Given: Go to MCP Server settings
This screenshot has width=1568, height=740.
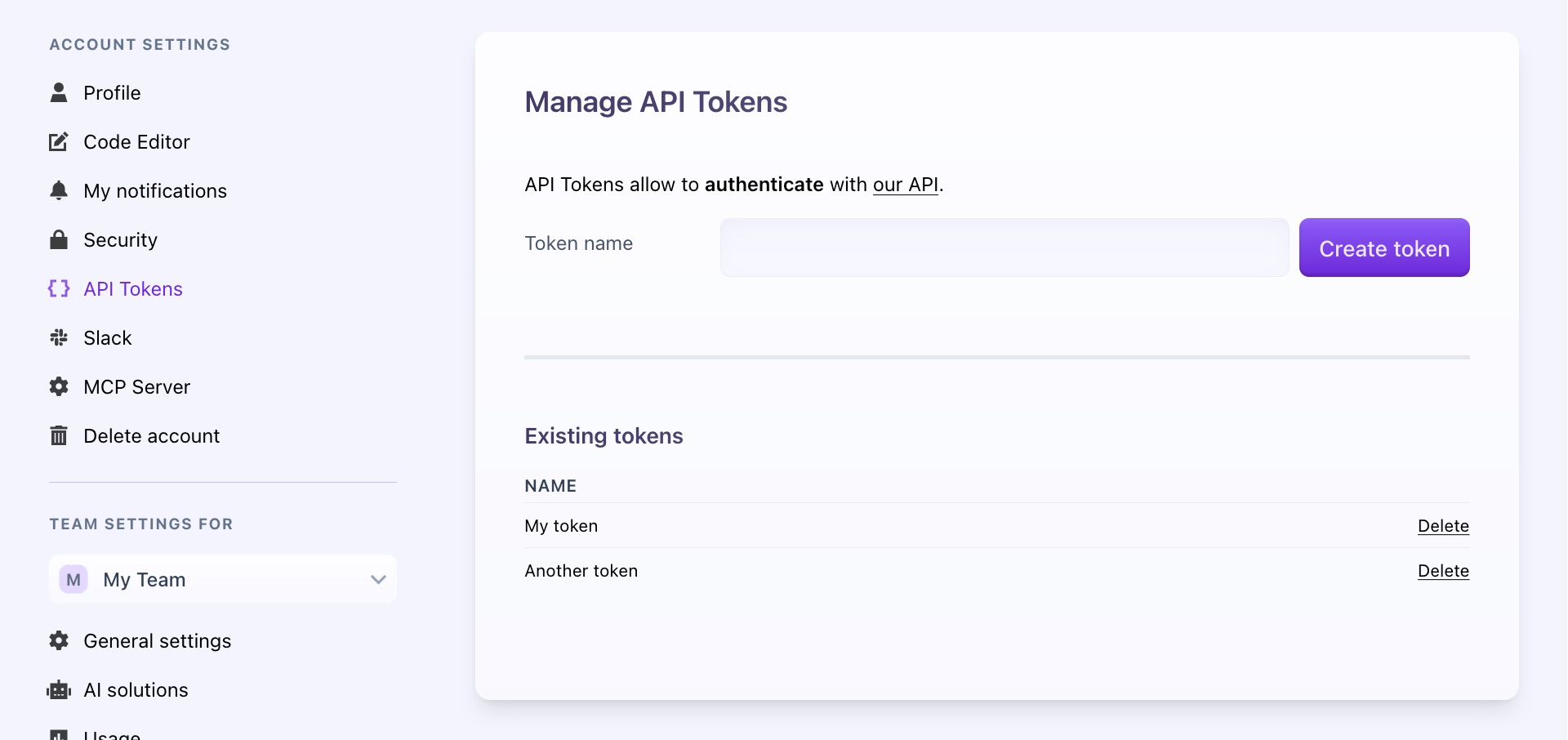Looking at the screenshot, I should pyautogui.click(x=136, y=387).
